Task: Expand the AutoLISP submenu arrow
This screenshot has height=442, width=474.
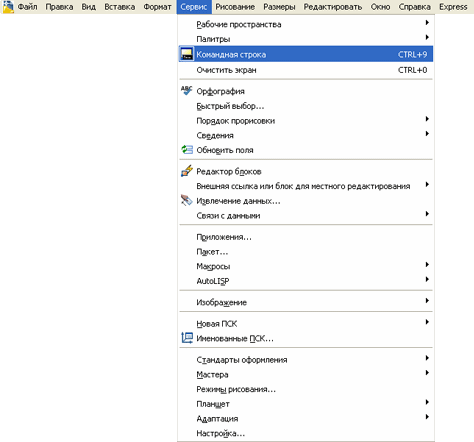Action: (x=427, y=279)
